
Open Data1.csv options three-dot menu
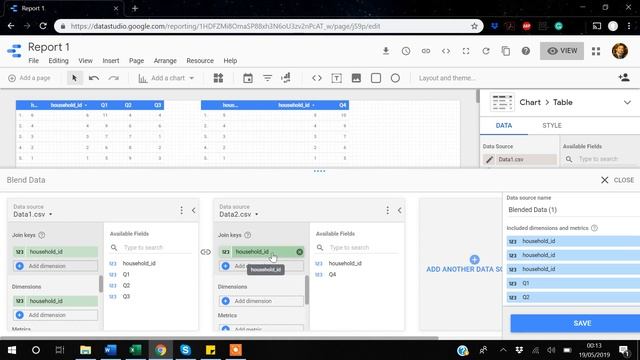click(181, 210)
